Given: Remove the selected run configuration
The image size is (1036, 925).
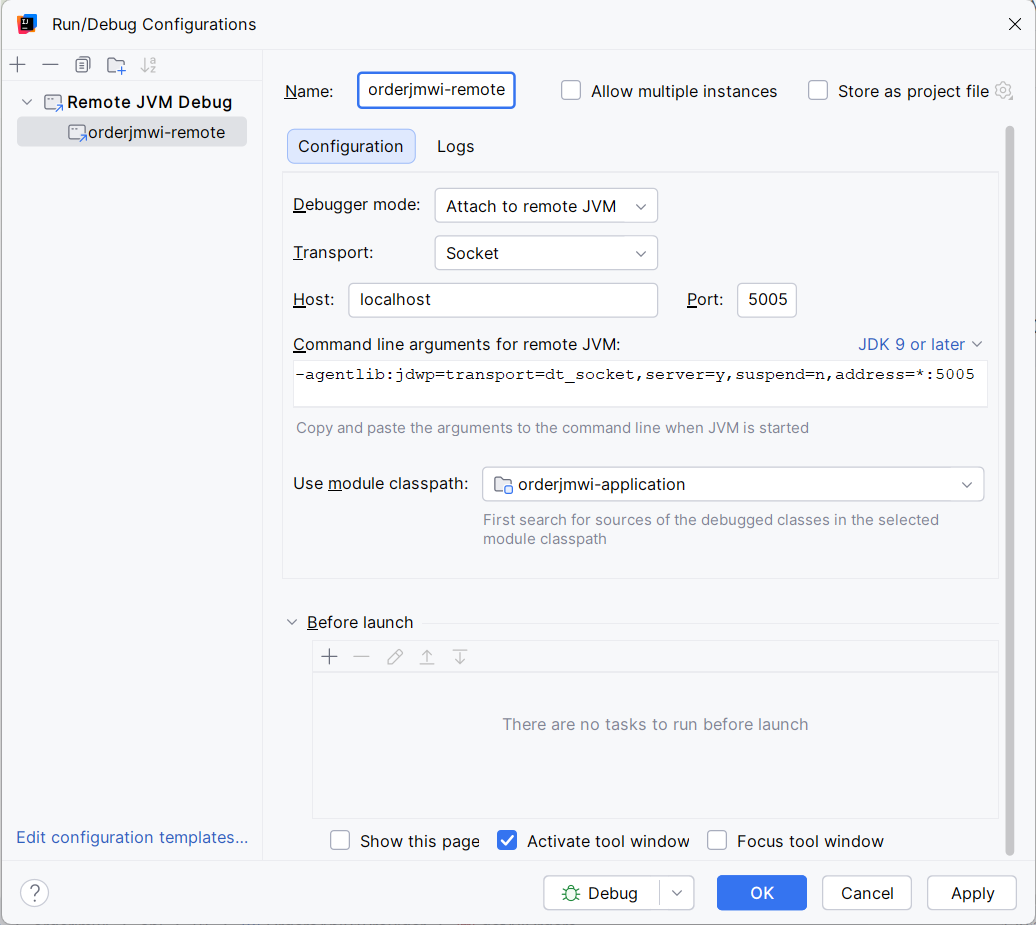Looking at the screenshot, I should (50, 64).
